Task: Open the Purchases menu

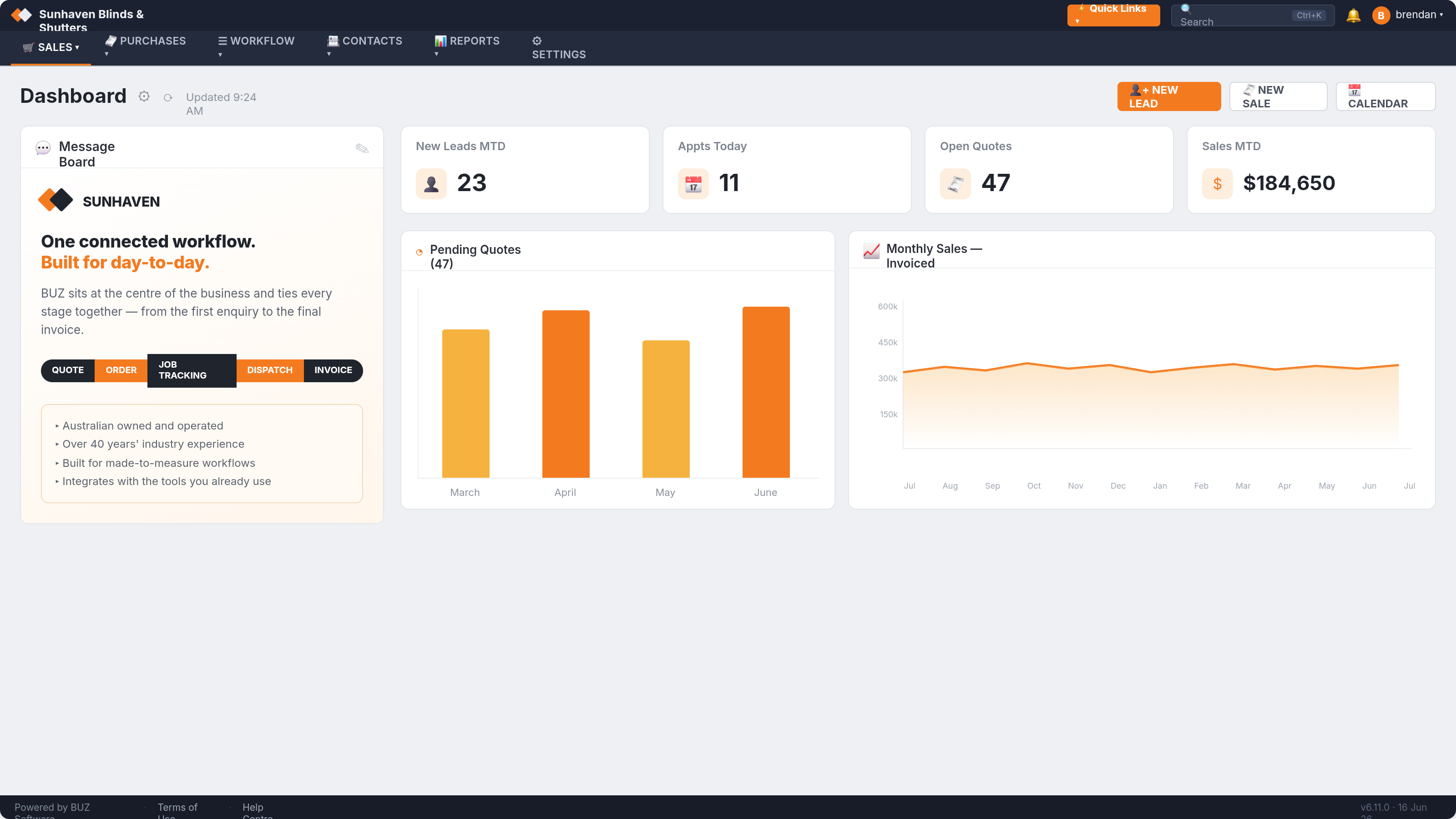Action: coord(145,46)
